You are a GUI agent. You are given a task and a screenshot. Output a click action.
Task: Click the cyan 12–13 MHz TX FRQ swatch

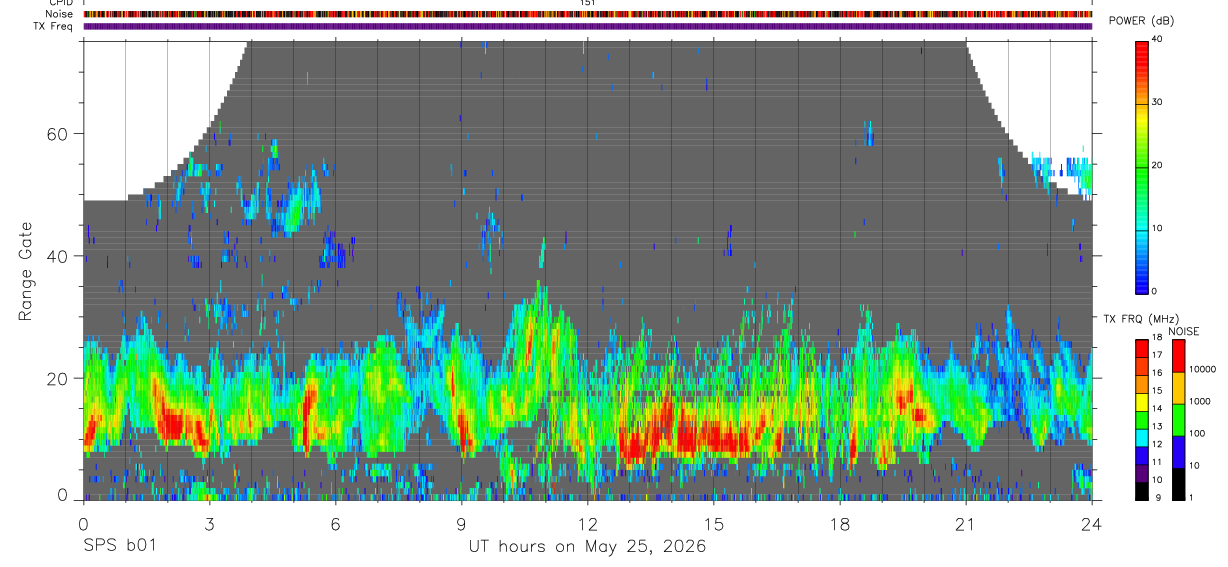(1142, 437)
